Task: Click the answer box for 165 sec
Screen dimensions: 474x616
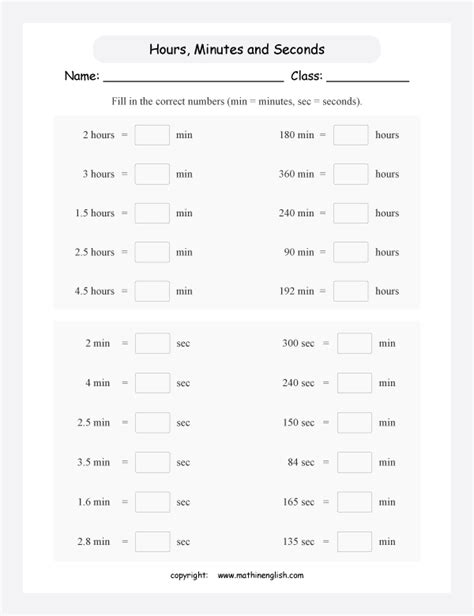Action: 354,502
